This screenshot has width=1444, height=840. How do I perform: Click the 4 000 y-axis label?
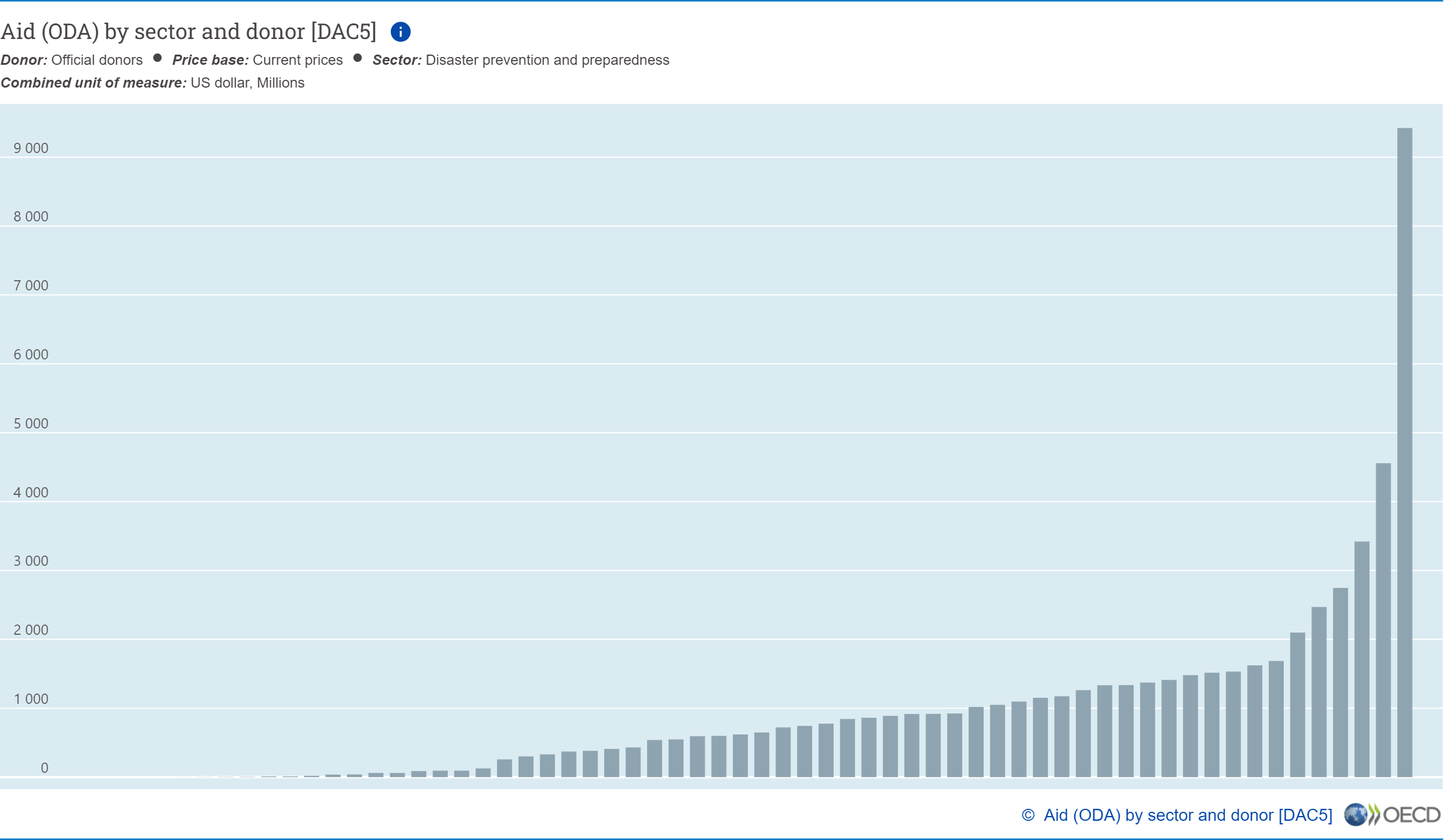[31, 493]
